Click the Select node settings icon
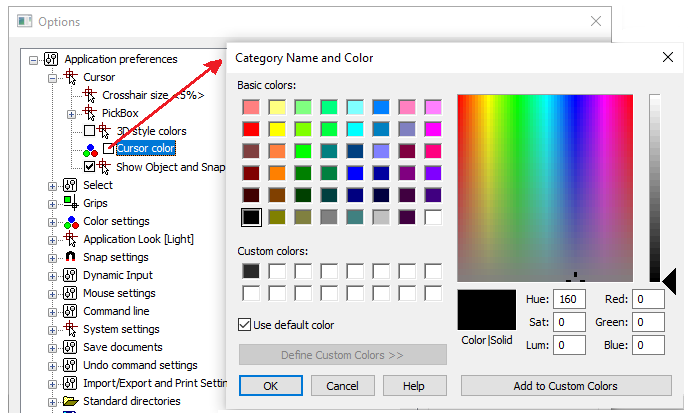 (70, 185)
